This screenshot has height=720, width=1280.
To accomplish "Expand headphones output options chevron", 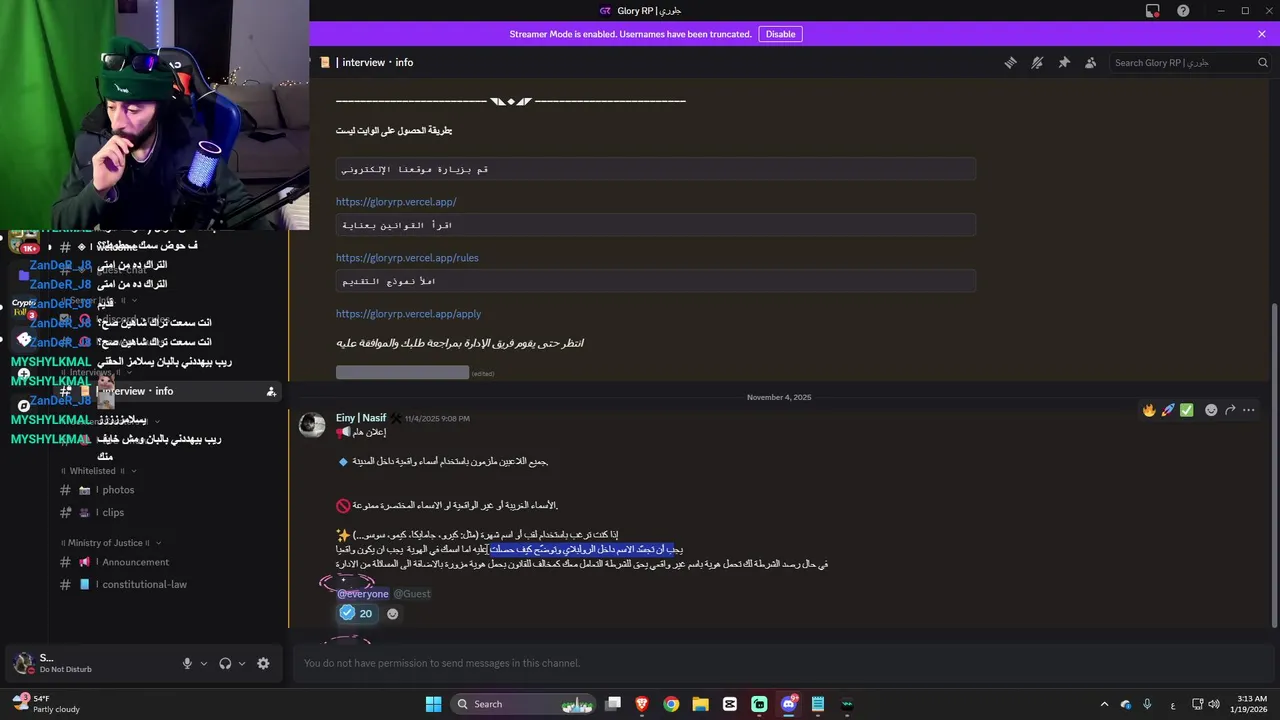I will point(242,663).
